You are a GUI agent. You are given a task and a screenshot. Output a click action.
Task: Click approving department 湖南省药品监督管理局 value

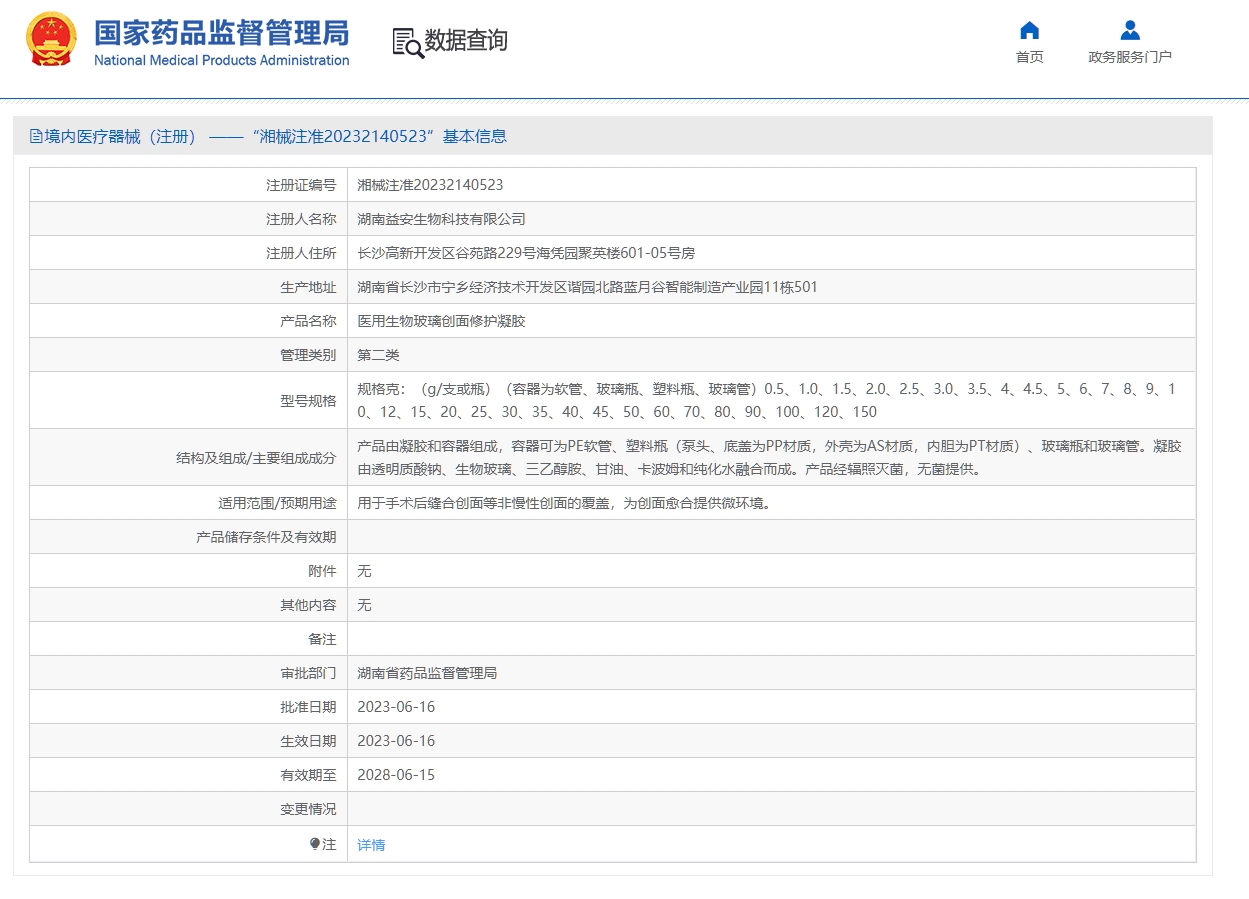[427, 673]
